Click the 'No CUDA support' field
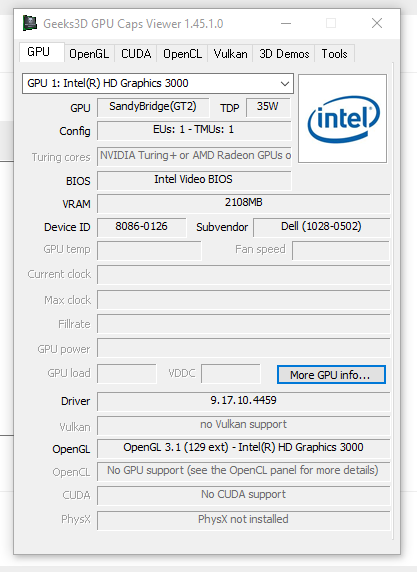 point(243,495)
